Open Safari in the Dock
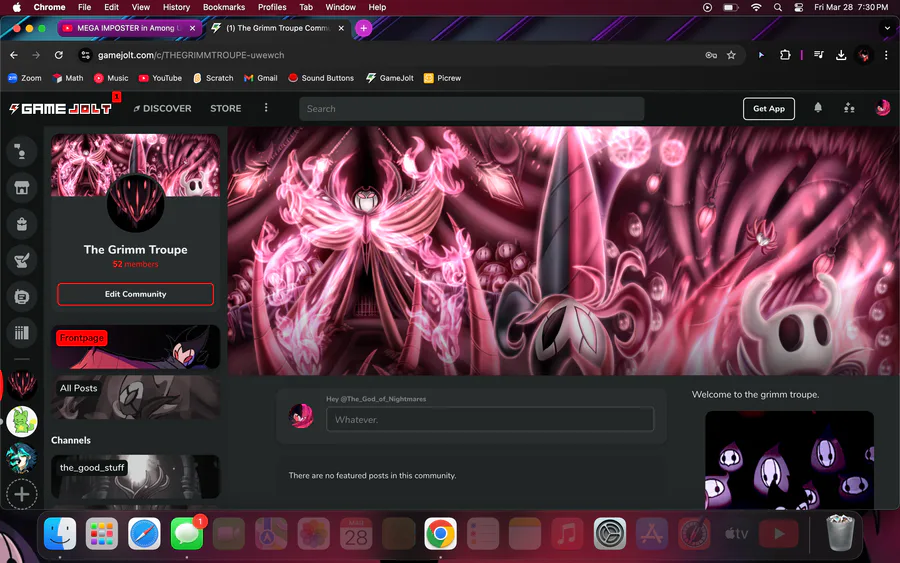Screen dimensions: 900x563 144,533
